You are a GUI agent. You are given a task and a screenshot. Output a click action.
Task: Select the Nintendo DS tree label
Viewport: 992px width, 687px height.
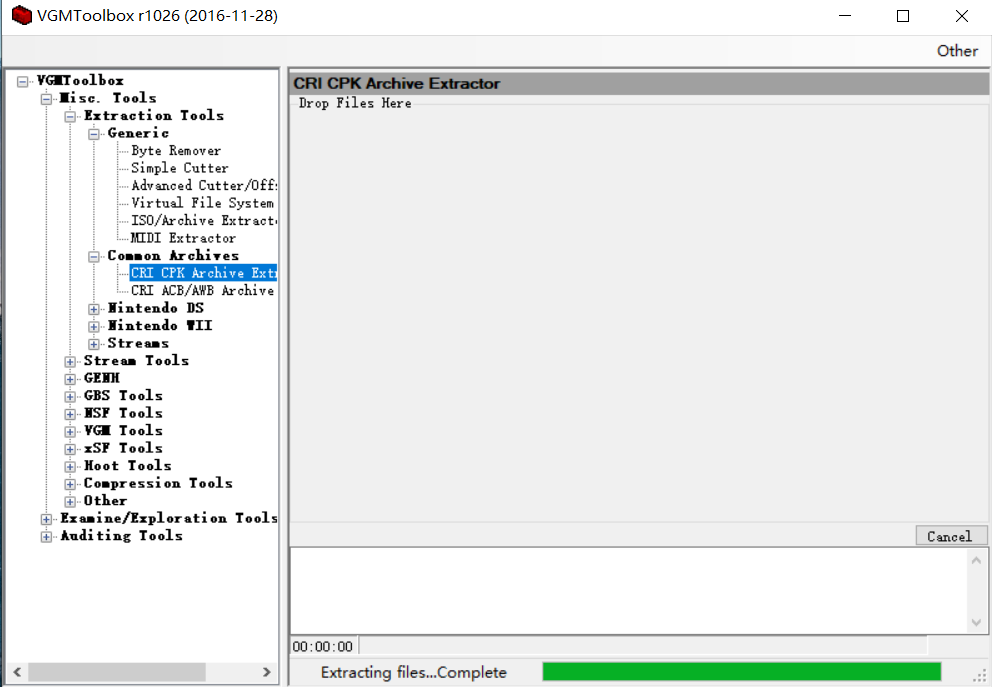156,308
